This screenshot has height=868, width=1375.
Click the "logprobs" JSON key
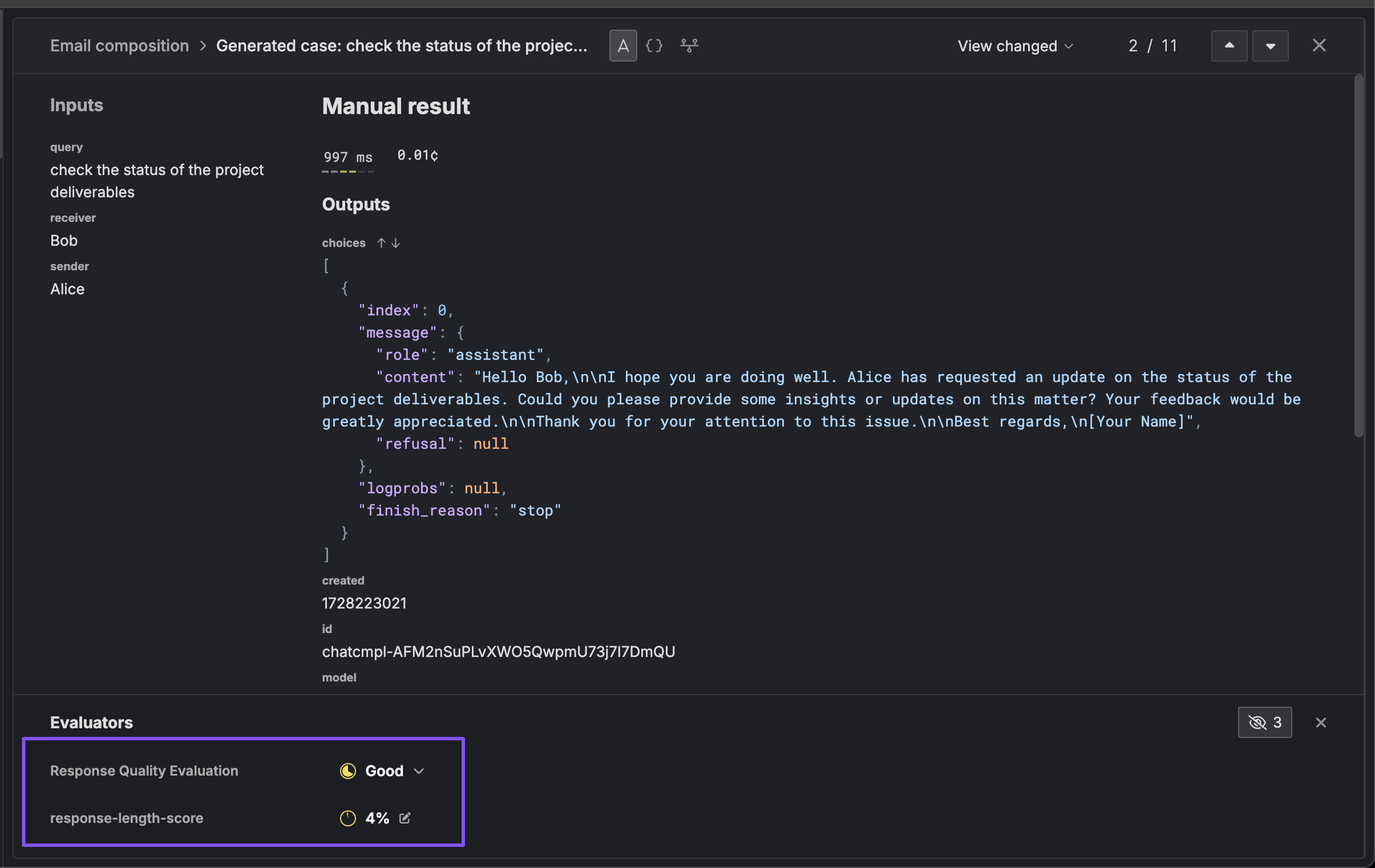(x=402, y=488)
